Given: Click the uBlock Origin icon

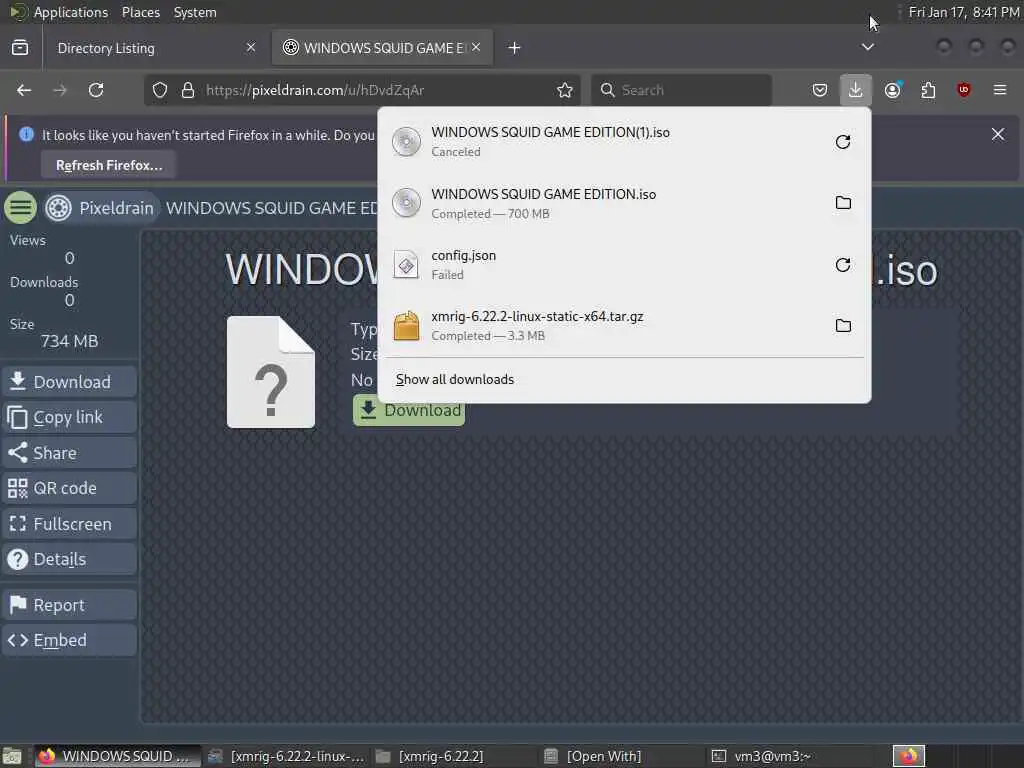Looking at the screenshot, I should point(964,90).
